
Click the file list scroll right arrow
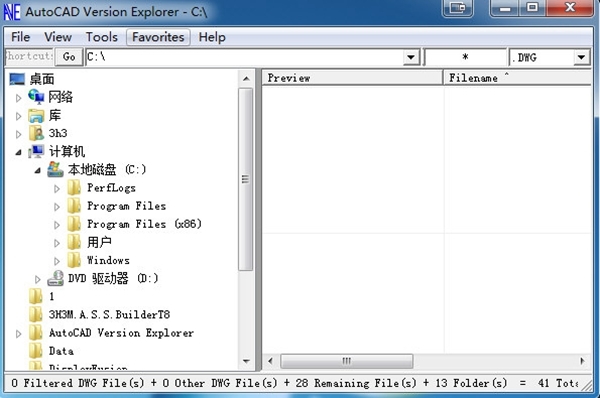click(x=582, y=361)
